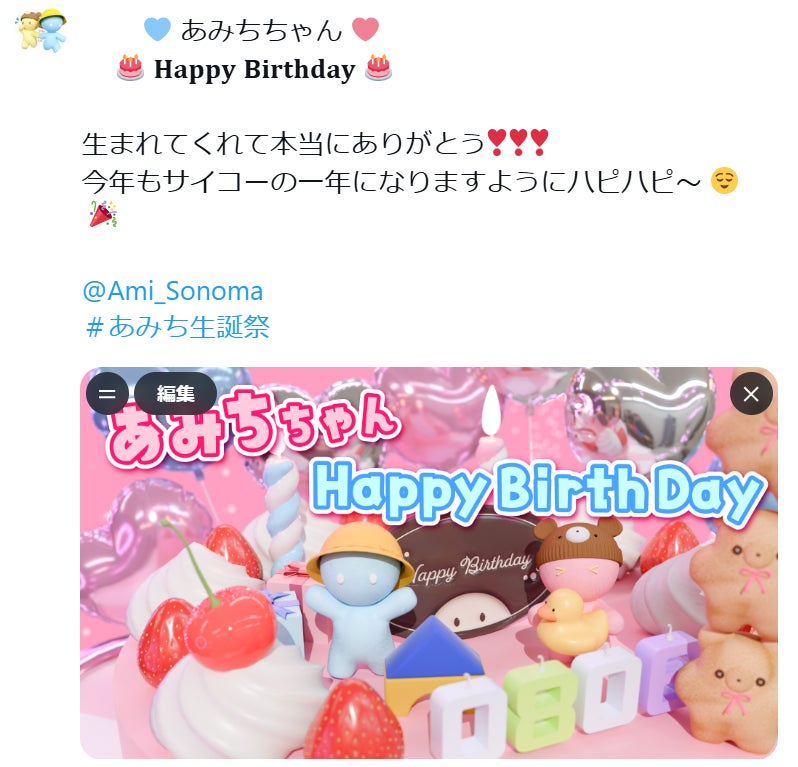798x767 pixels.
Task: Click the relieved face emoji after ハピハピ～
Action: coord(724,181)
